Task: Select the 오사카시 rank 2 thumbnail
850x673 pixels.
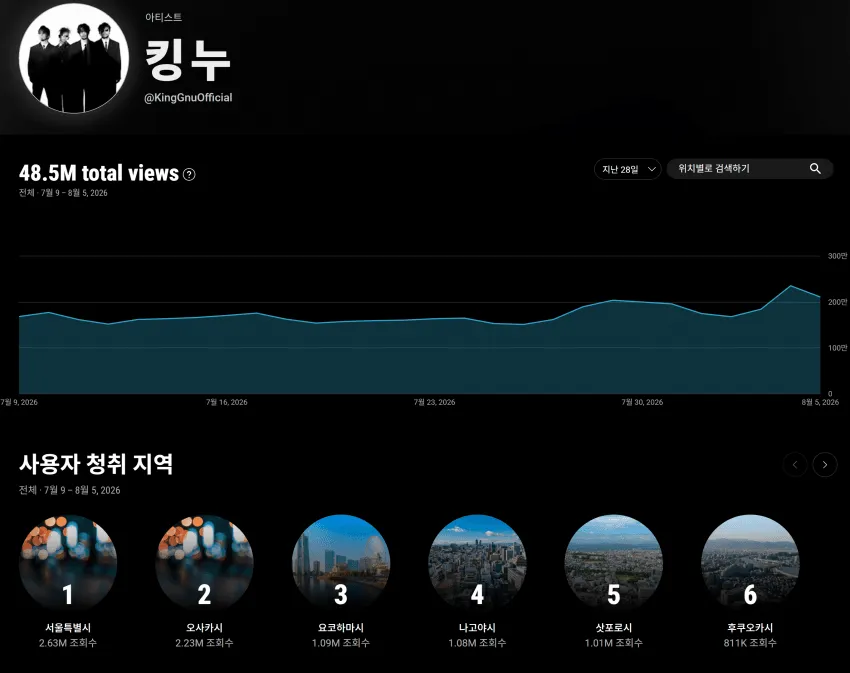Action: (x=204, y=563)
